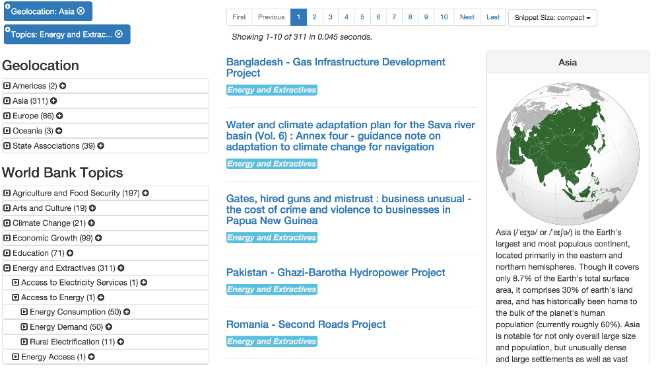Click Energy and Extractives tag under Pakistan result
Image resolution: width=660 pixels, height=378 pixels.
pyautogui.click(x=271, y=289)
